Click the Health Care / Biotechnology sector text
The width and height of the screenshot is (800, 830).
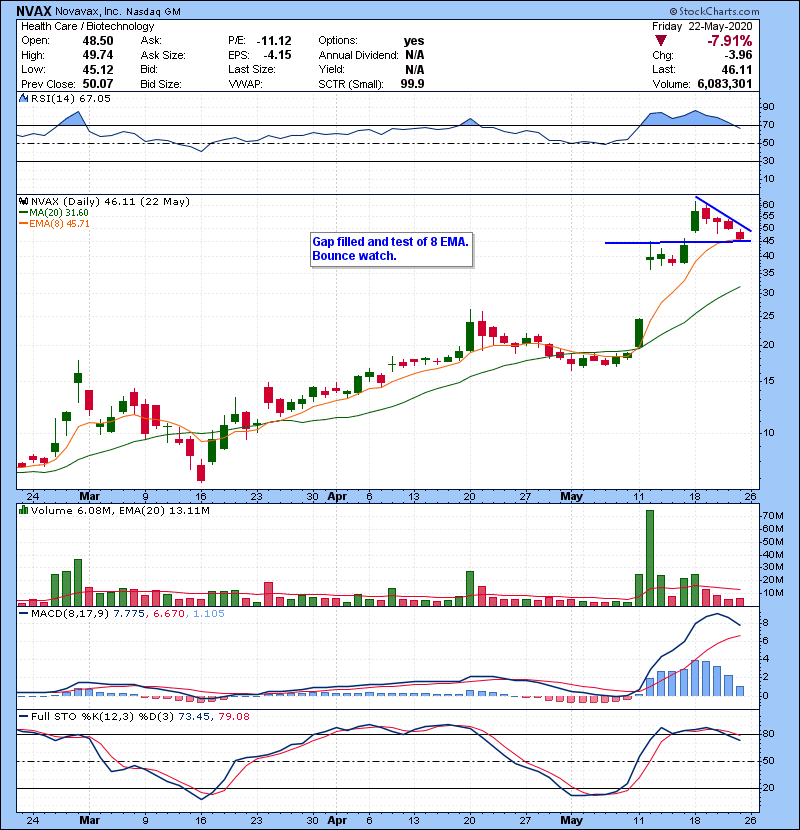(x=87, y=26)
